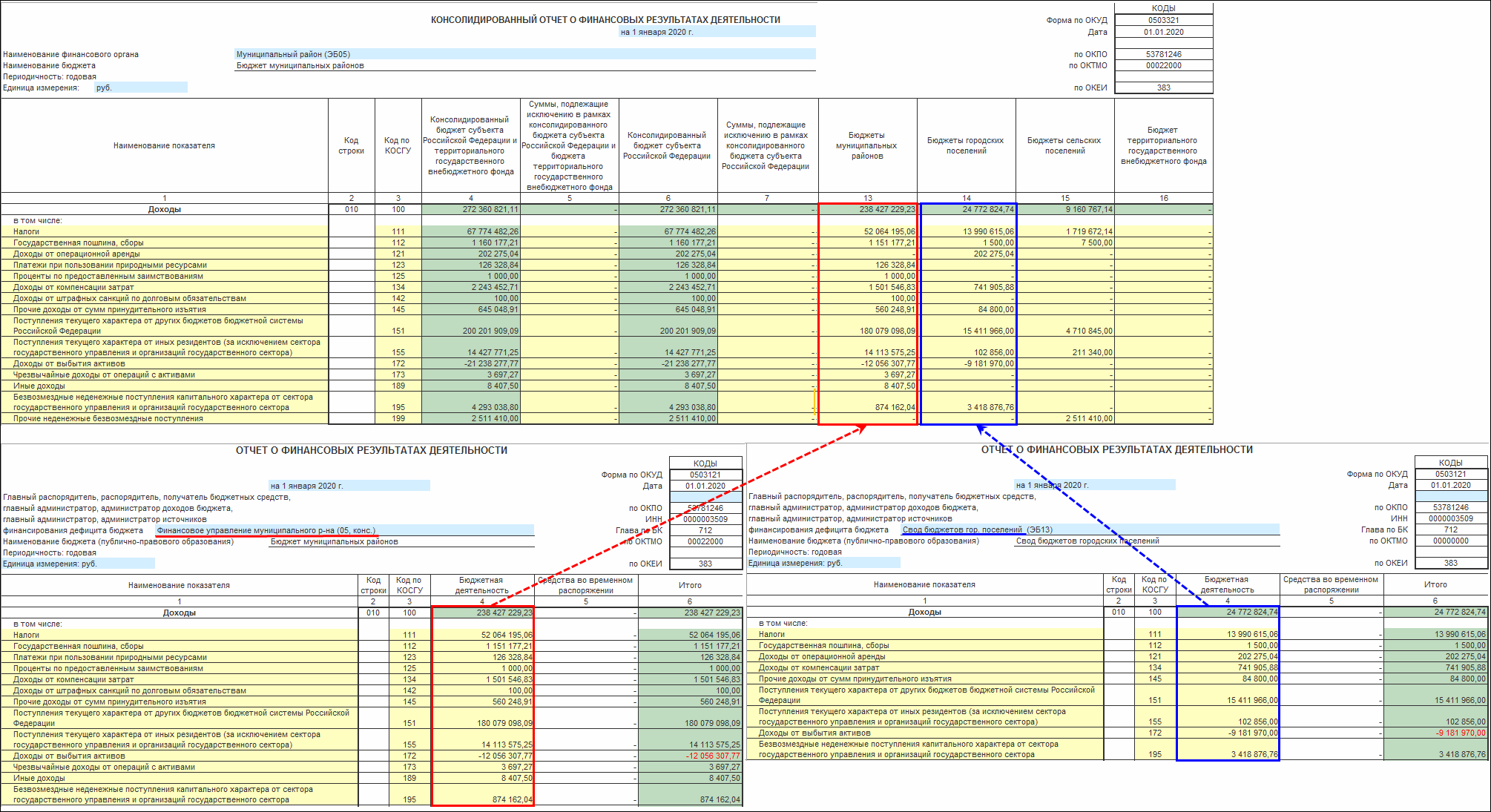This screenshot has width=1491, height=812.
Task: Click the title 'Консолидированный отчет о финансовых результатах деятельности'
Action: click(605, 20)
